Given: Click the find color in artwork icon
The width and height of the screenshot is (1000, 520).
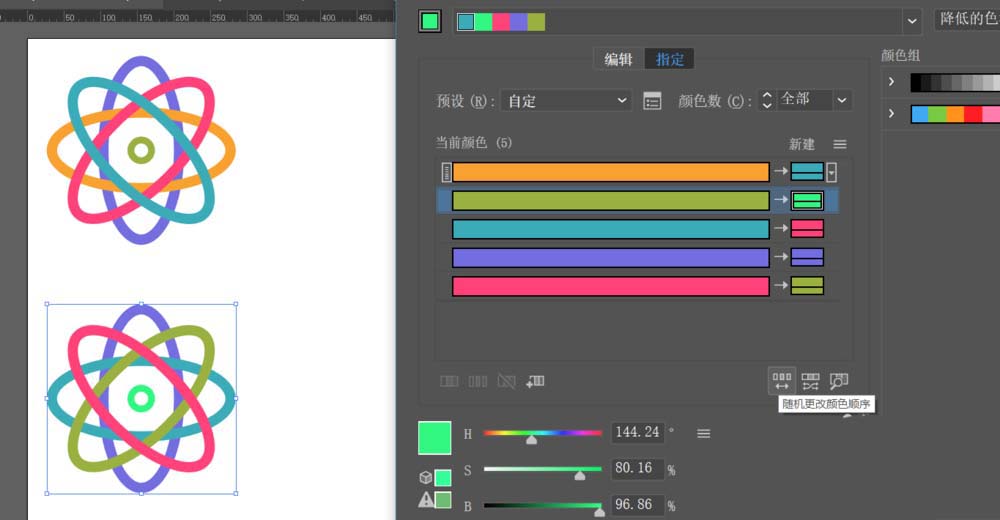Looking at the screenshot, I should pos(839,381).
